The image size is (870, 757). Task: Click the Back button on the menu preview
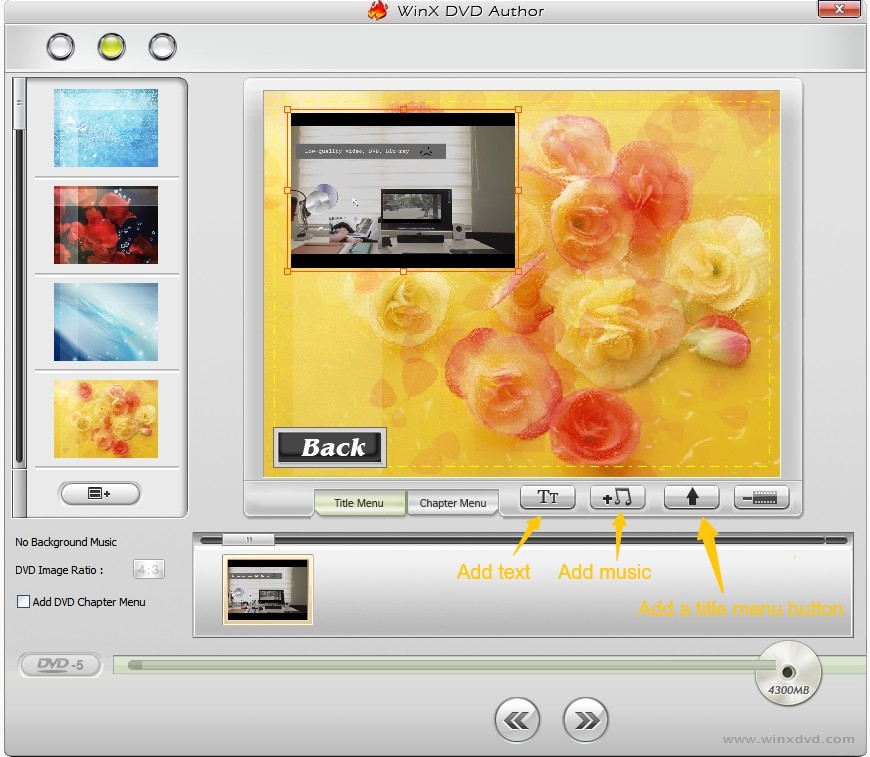click(x=330, y=447)
